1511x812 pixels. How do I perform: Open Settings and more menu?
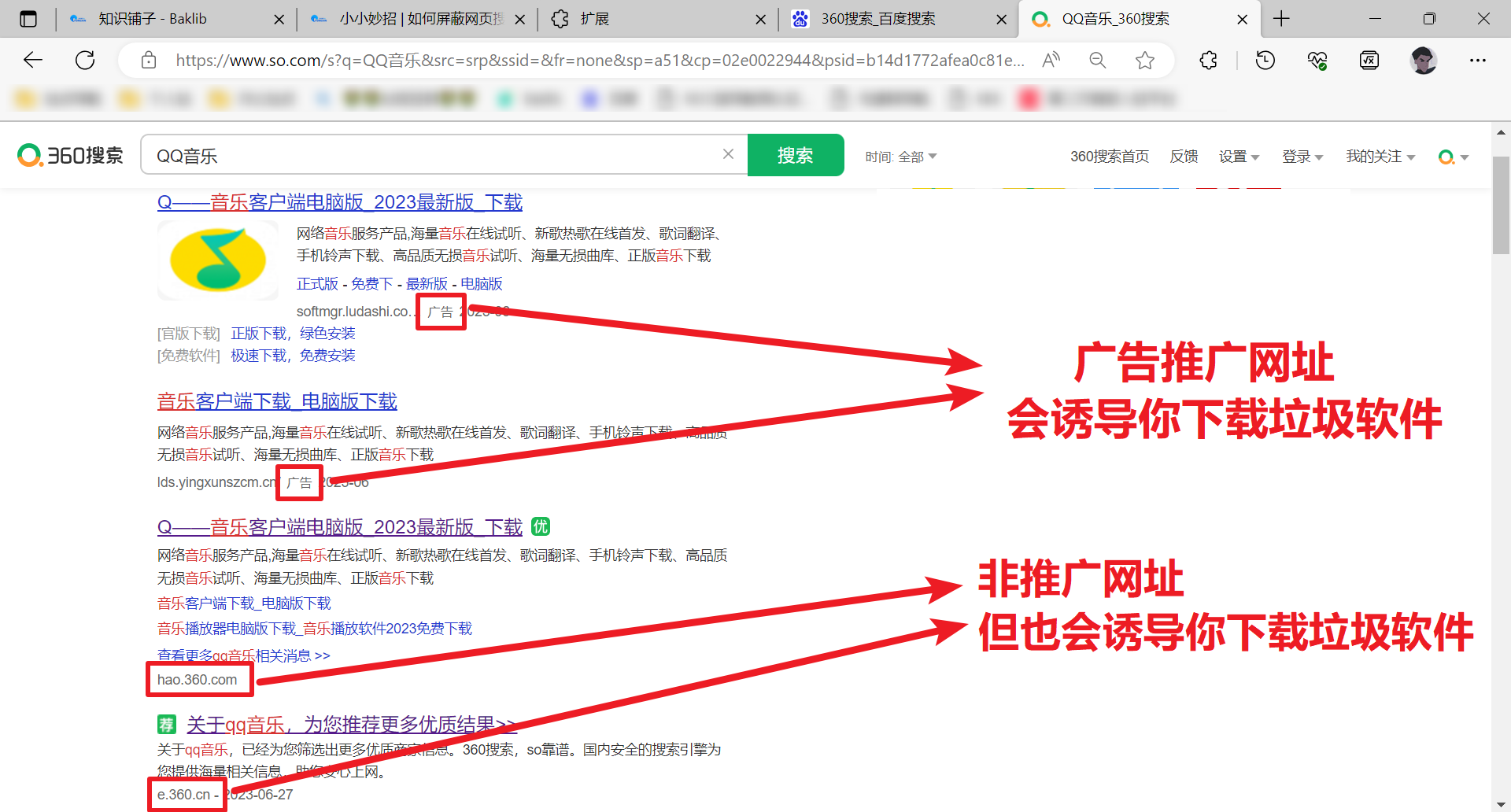[x=1478, y=60]
